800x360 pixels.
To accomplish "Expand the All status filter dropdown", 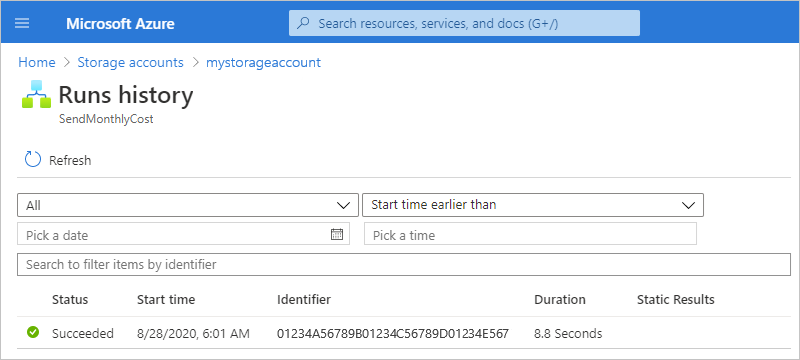I will click(x=188, y=205).
